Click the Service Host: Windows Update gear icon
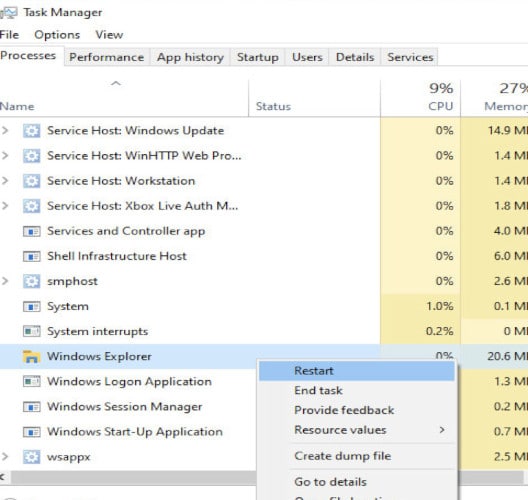This screenshot has width=528, height=500. click(x=31, y=131)
